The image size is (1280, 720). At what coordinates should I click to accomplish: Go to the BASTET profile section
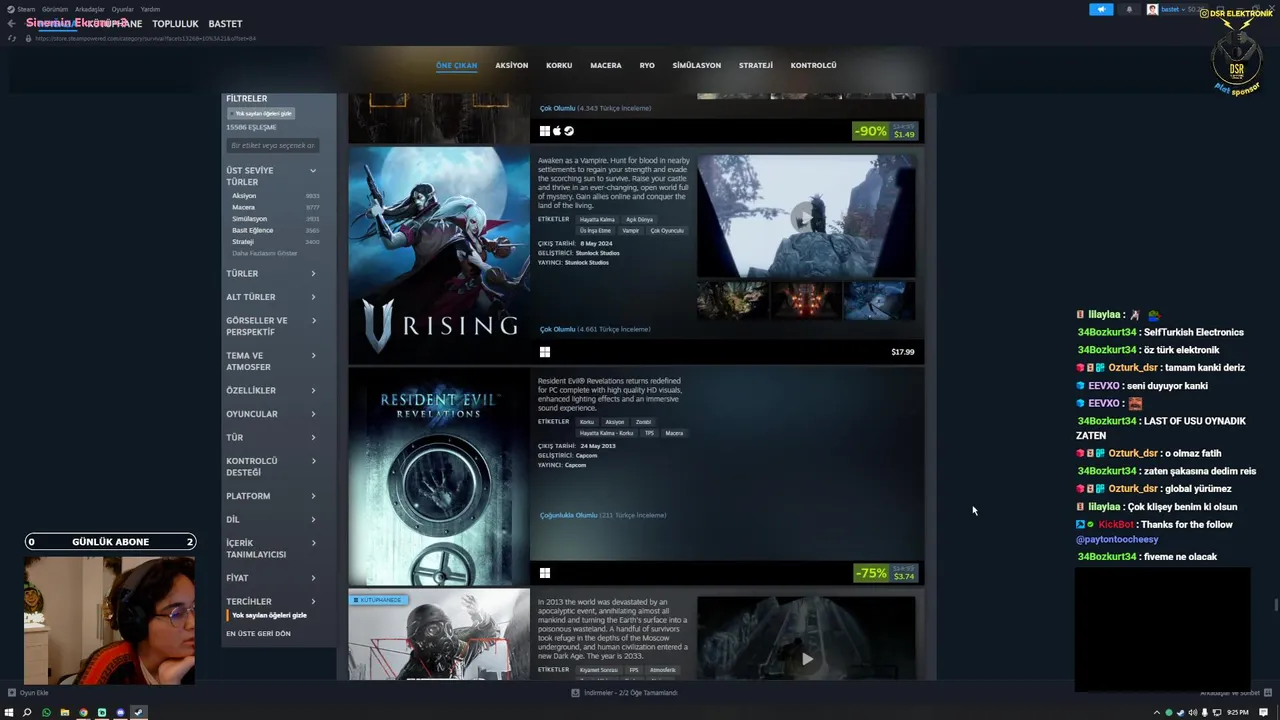[225, 23]
